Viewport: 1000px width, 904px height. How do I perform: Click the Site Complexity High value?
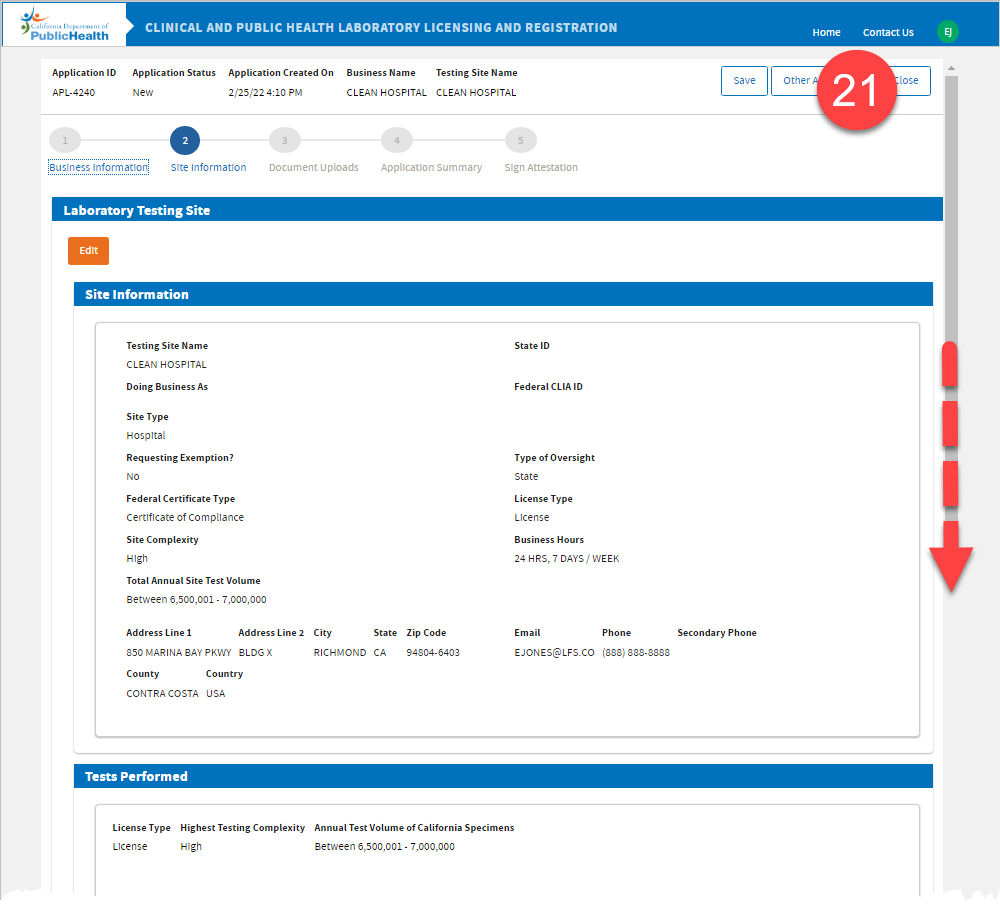pos(137,558)
